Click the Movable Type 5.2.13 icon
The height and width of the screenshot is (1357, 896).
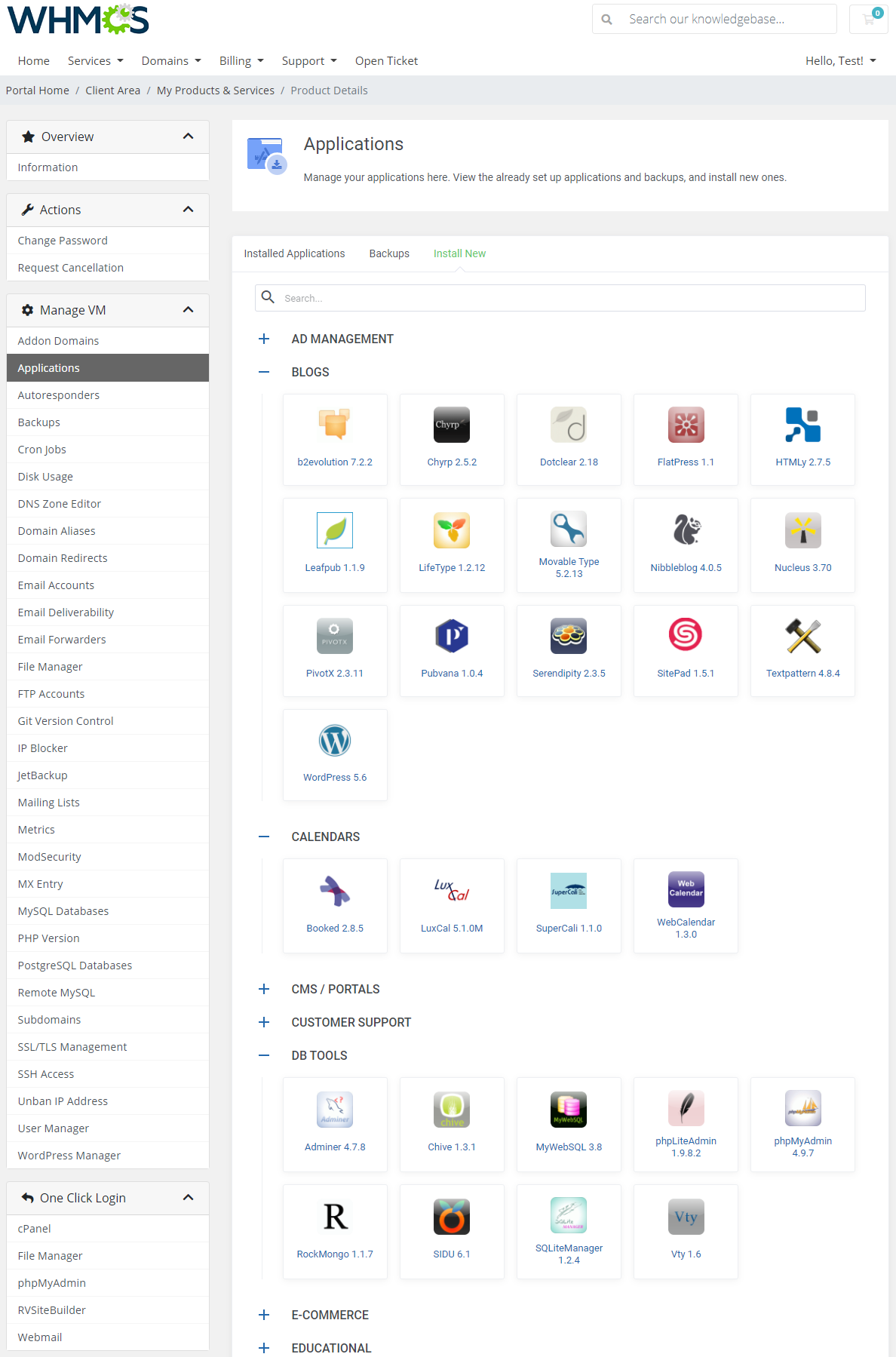coord(569,528)
